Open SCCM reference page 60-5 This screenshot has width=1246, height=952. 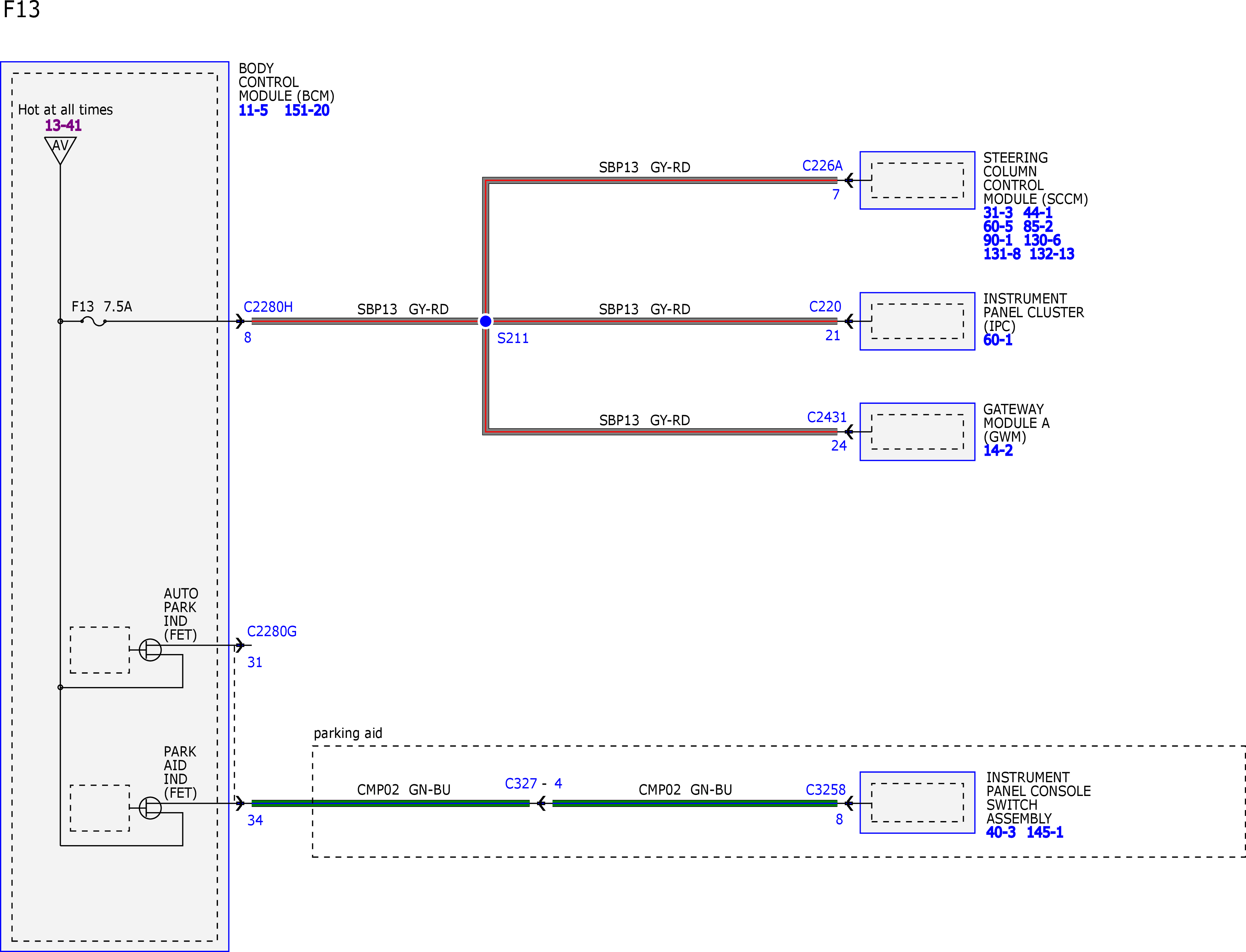tap(998, 227)
